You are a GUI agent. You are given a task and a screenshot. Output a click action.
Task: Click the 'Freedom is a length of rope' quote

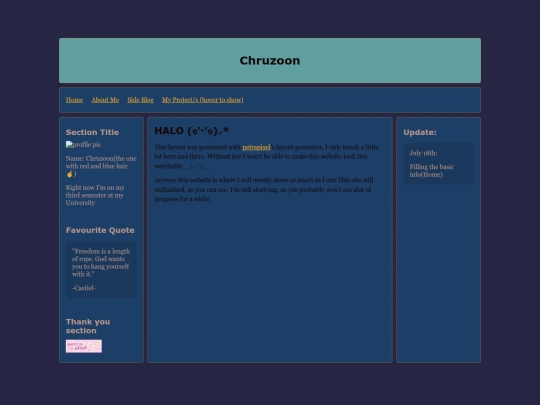point(101,263)
